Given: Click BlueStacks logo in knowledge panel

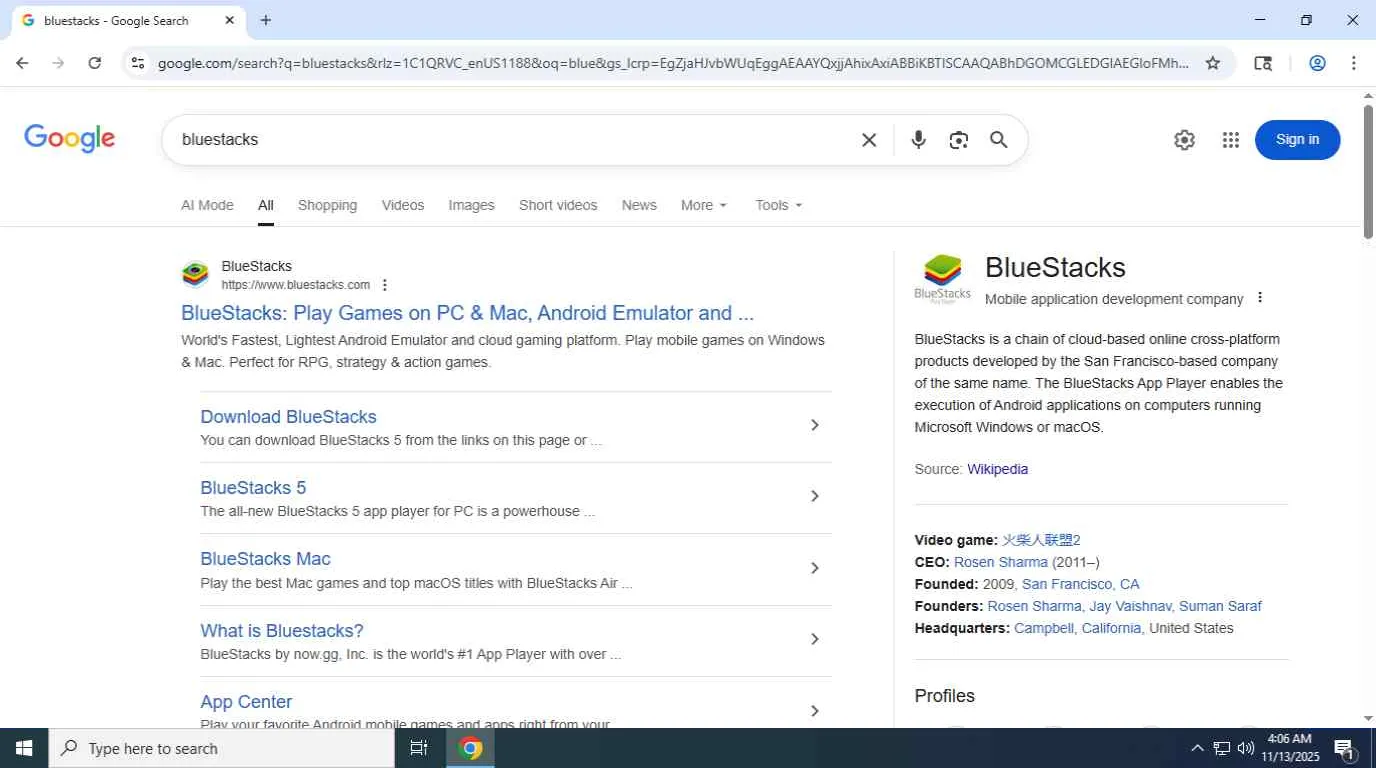Looking at the screenshot, I should [942, 279].
